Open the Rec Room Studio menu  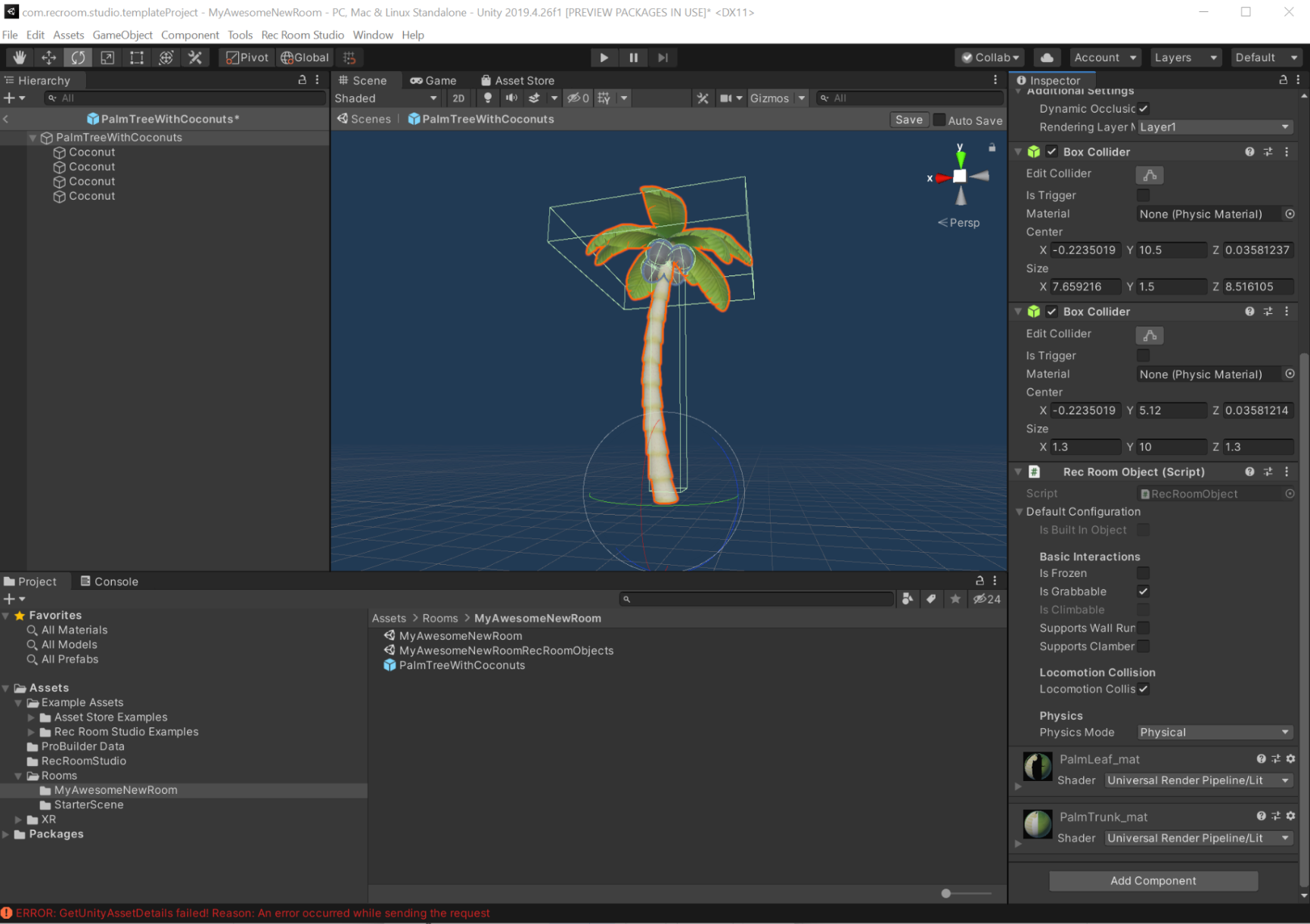(x=302, y=35)
